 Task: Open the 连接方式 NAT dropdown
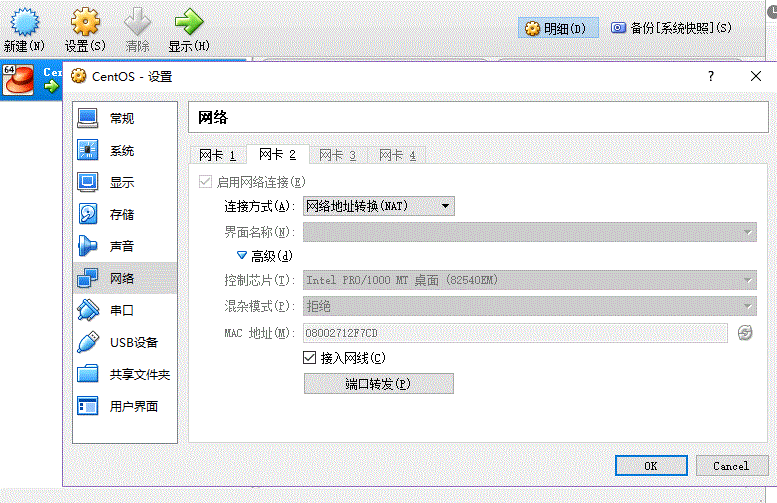379,206
